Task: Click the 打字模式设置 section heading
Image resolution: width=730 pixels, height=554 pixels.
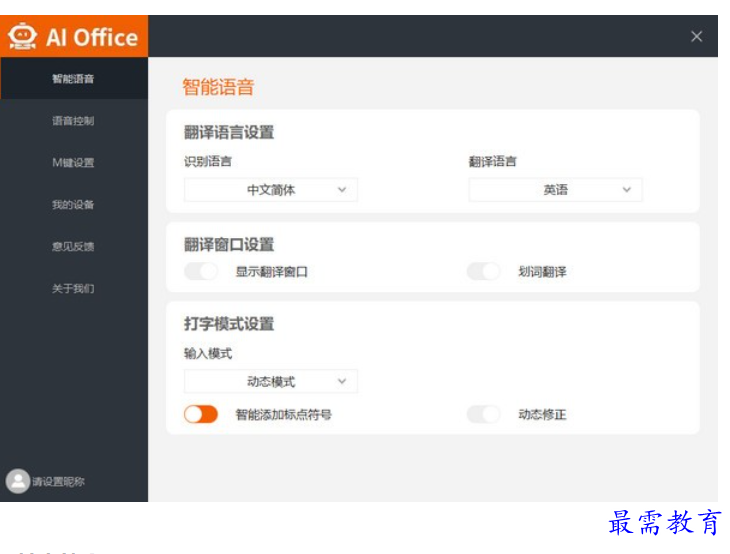Action: pyautogui.click(x=229, y=324)
